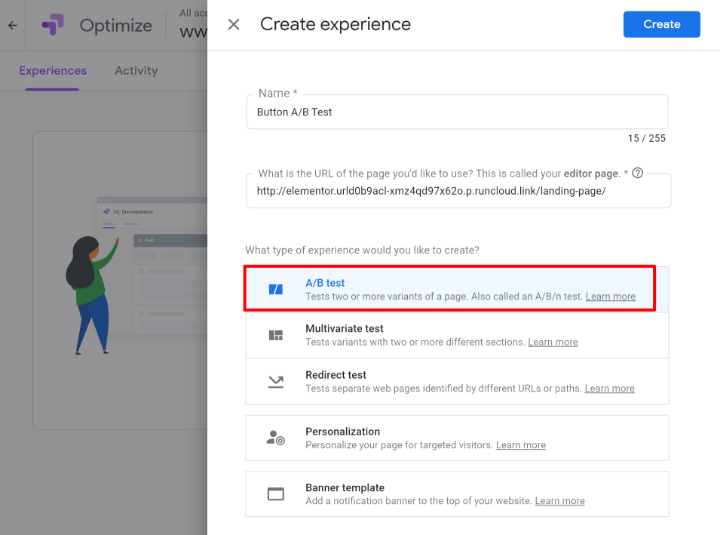This screenshot has height=535, width=720.
Task: Click into the Name input field
Action: tap(456, 112)
